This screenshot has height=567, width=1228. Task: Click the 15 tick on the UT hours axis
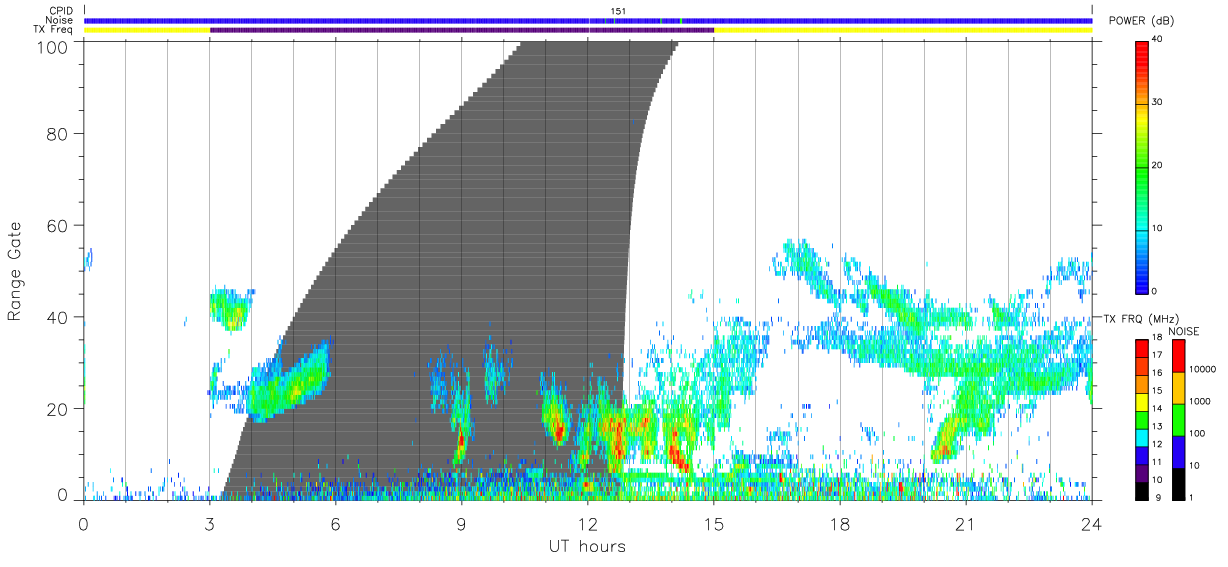point(714,523)
